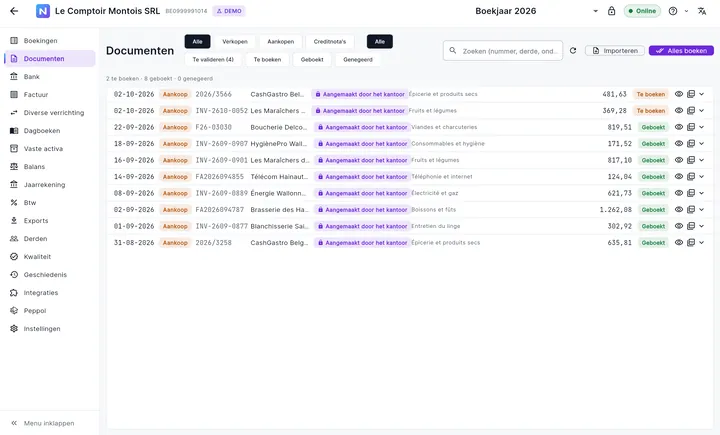Expand row INV-2609-0877 chevron
The height and width of the screenshot is (435, 720).
pos(702,226)
